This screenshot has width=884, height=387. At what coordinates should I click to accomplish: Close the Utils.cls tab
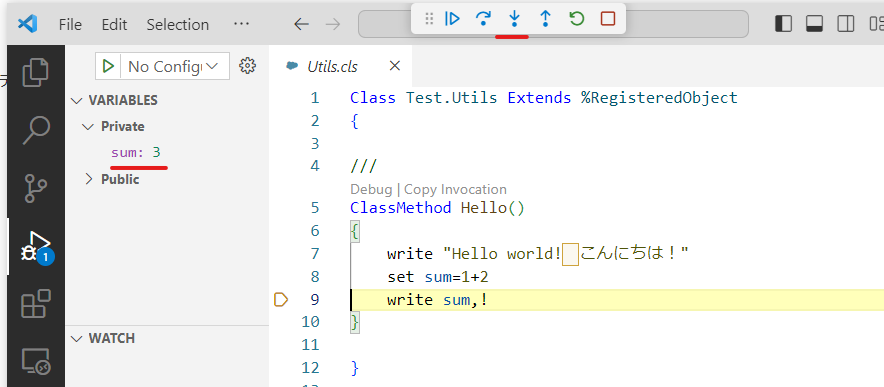click(x=395, y=66)
